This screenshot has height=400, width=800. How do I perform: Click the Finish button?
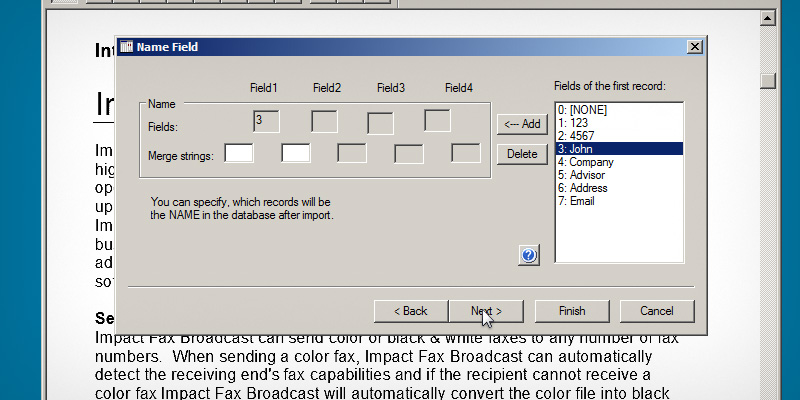pos(572,311)
